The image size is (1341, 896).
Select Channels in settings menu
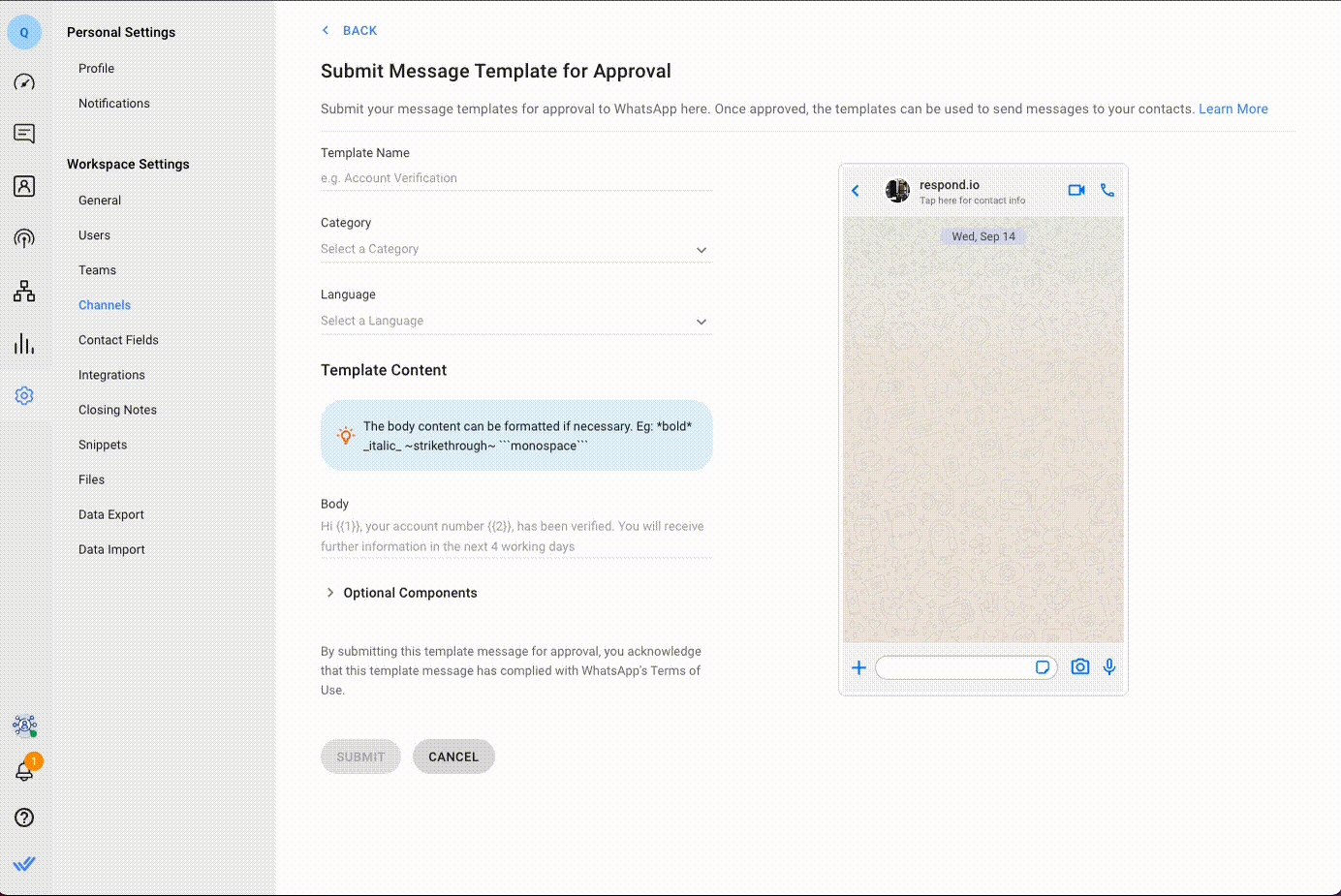click(105, 305)
